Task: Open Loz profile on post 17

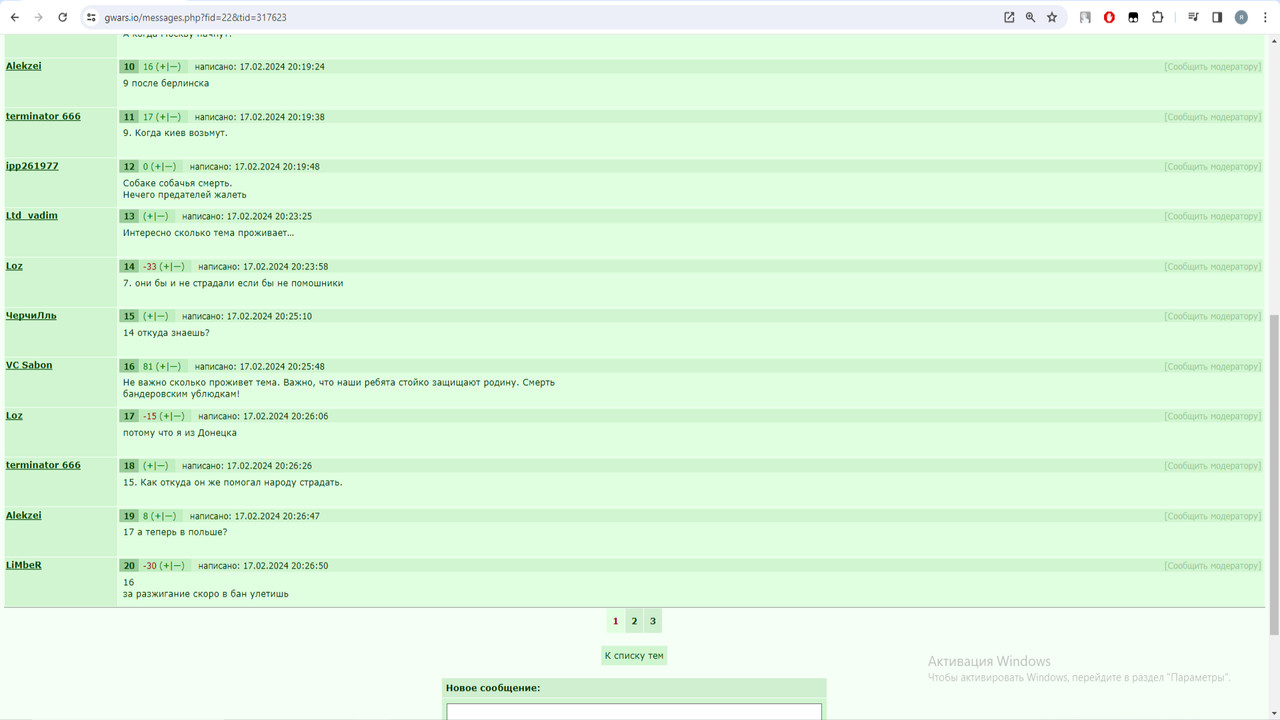Action: tap(14, 415)
